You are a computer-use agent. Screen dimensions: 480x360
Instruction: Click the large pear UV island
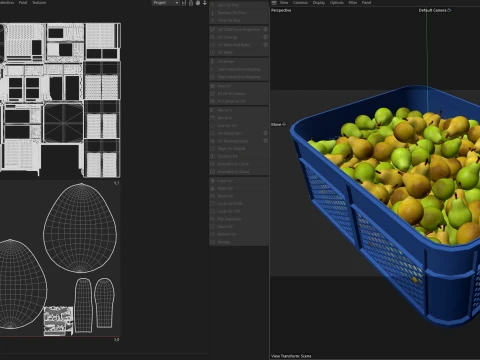[x=80, y=228]
